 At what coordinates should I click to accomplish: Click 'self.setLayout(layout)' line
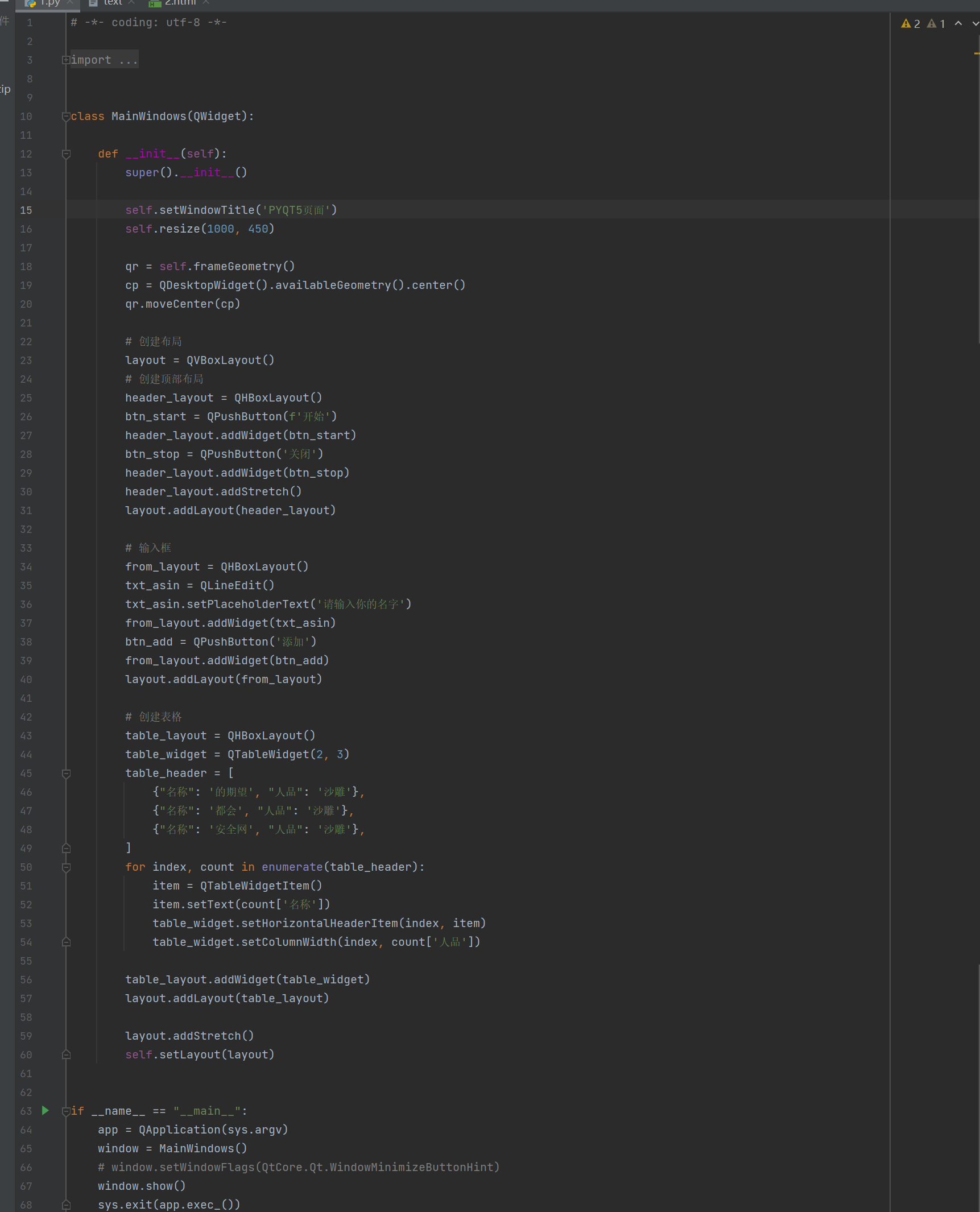click(x=200, y=1055)
